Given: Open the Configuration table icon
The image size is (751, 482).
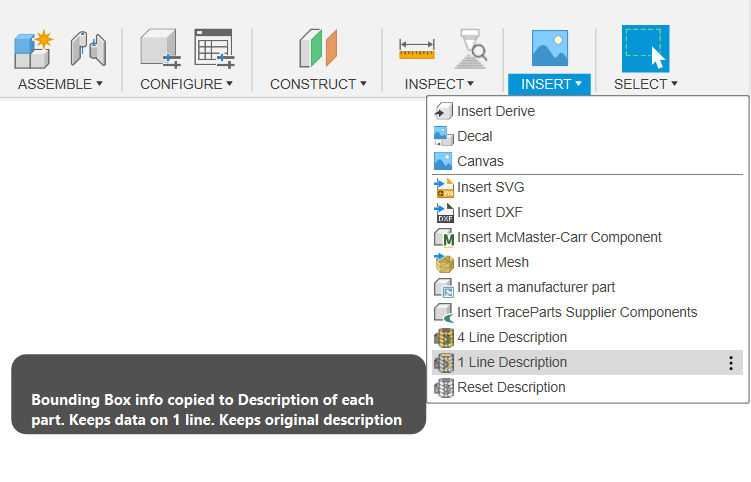Looking at the screenshot, I should coord(213,48).
